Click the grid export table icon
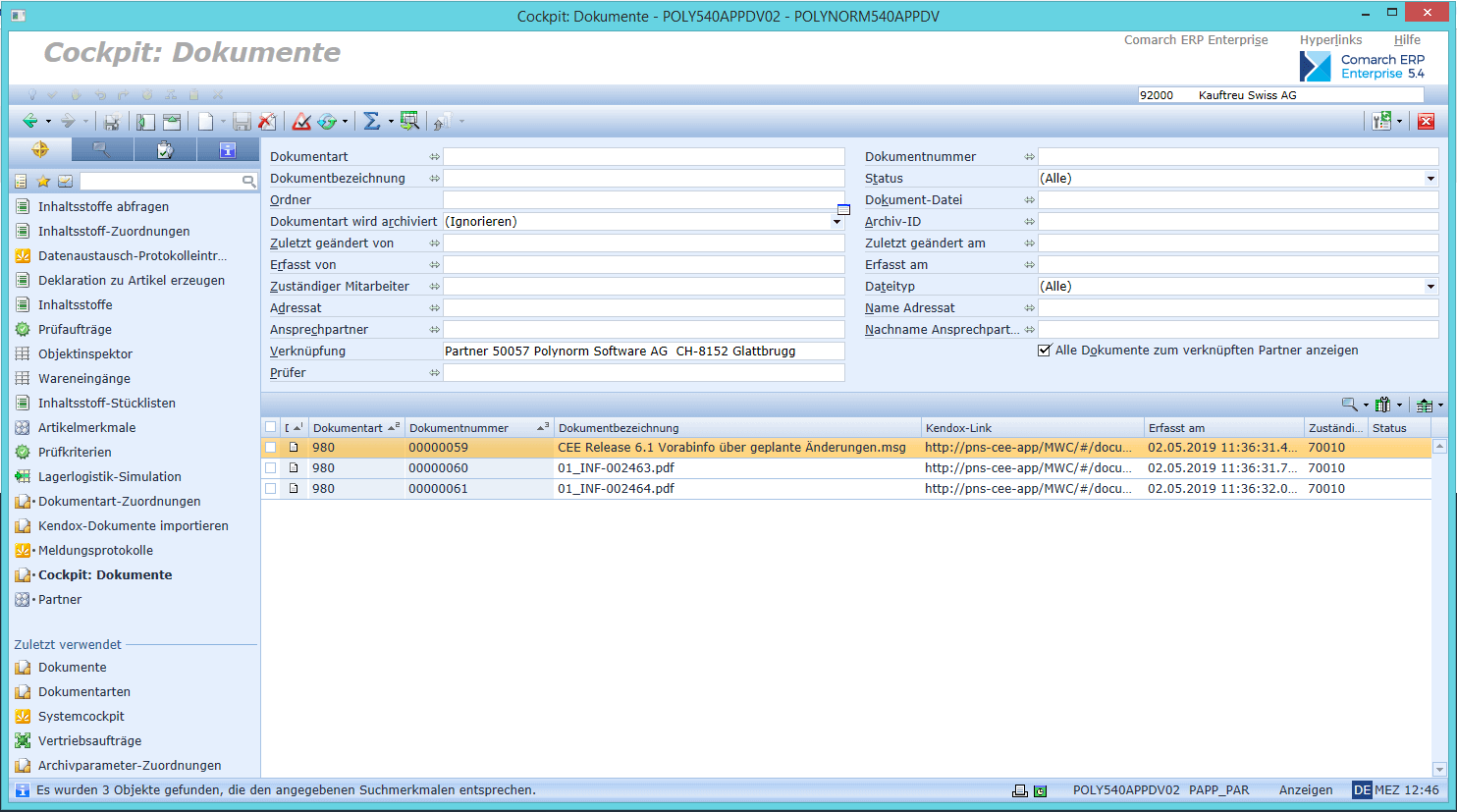The image size is (1457, 812). pos(1425,405)
